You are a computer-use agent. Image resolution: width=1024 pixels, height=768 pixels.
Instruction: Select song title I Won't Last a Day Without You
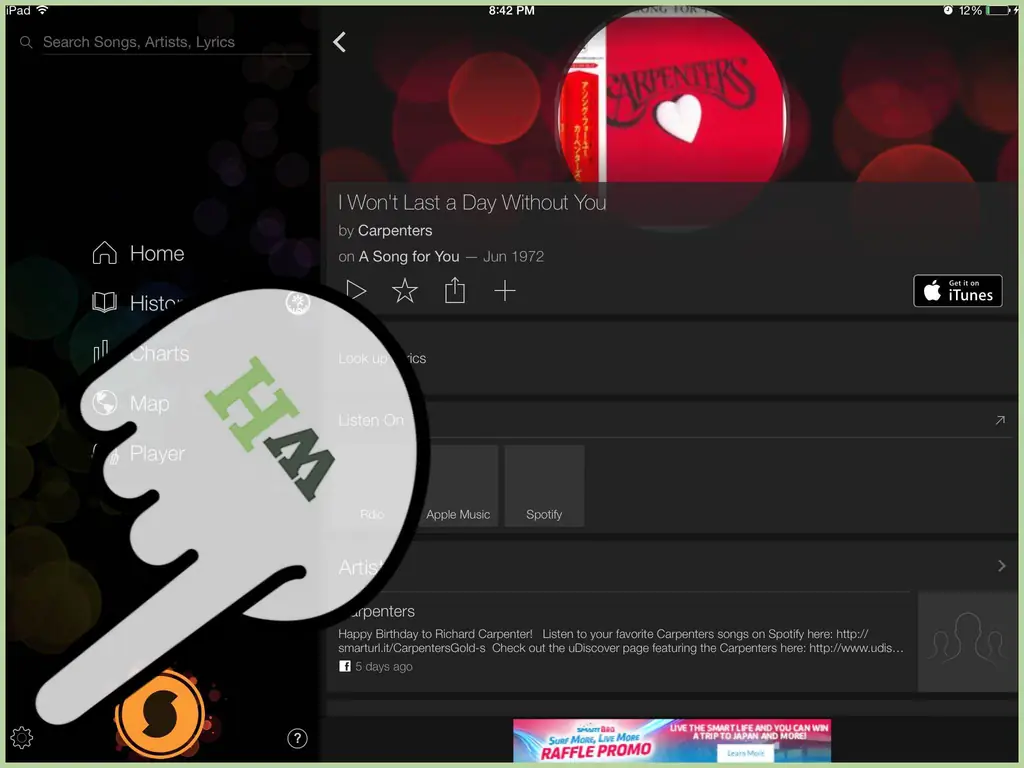coord(472,202)
